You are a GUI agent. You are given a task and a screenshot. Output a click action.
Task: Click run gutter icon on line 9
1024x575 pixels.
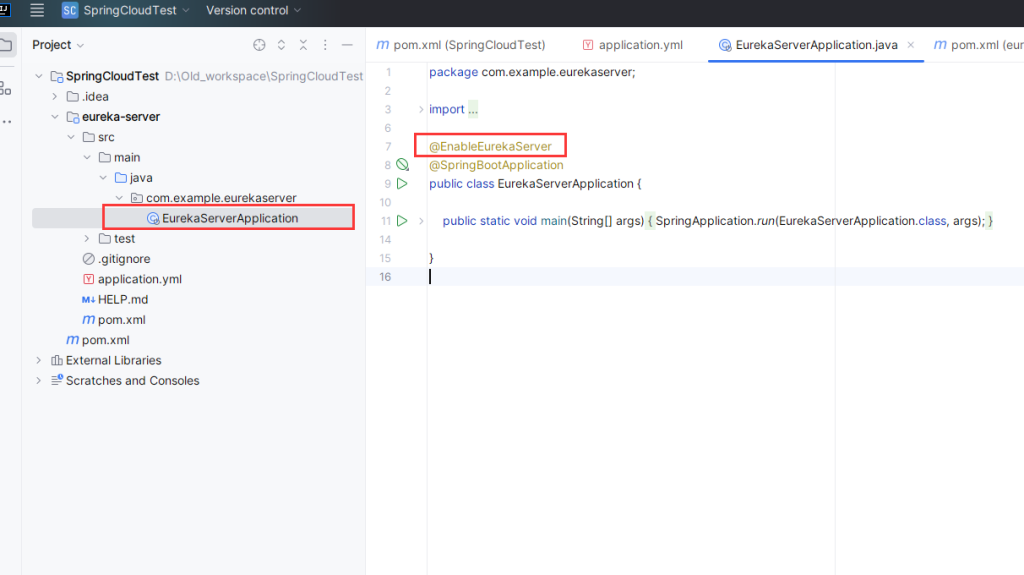point(402,184)
